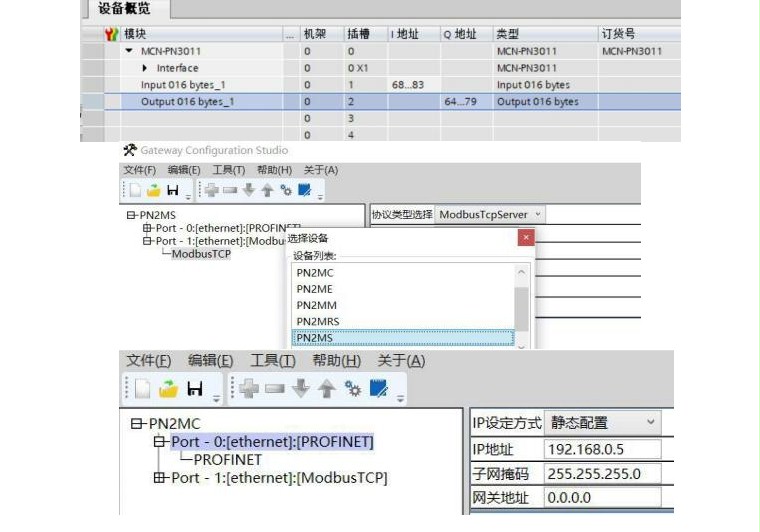Select the PROFINET child node under Port 0
The width and height of the screenshot is (760, 532).
(x=227, y=460)
